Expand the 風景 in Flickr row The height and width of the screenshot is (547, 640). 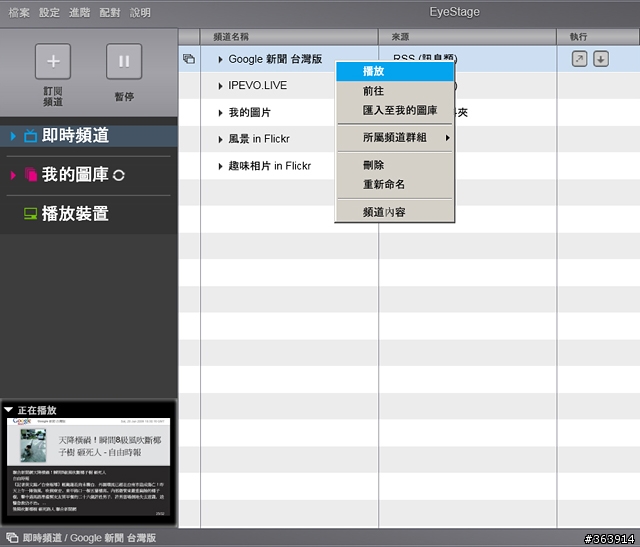pos(220,140)
